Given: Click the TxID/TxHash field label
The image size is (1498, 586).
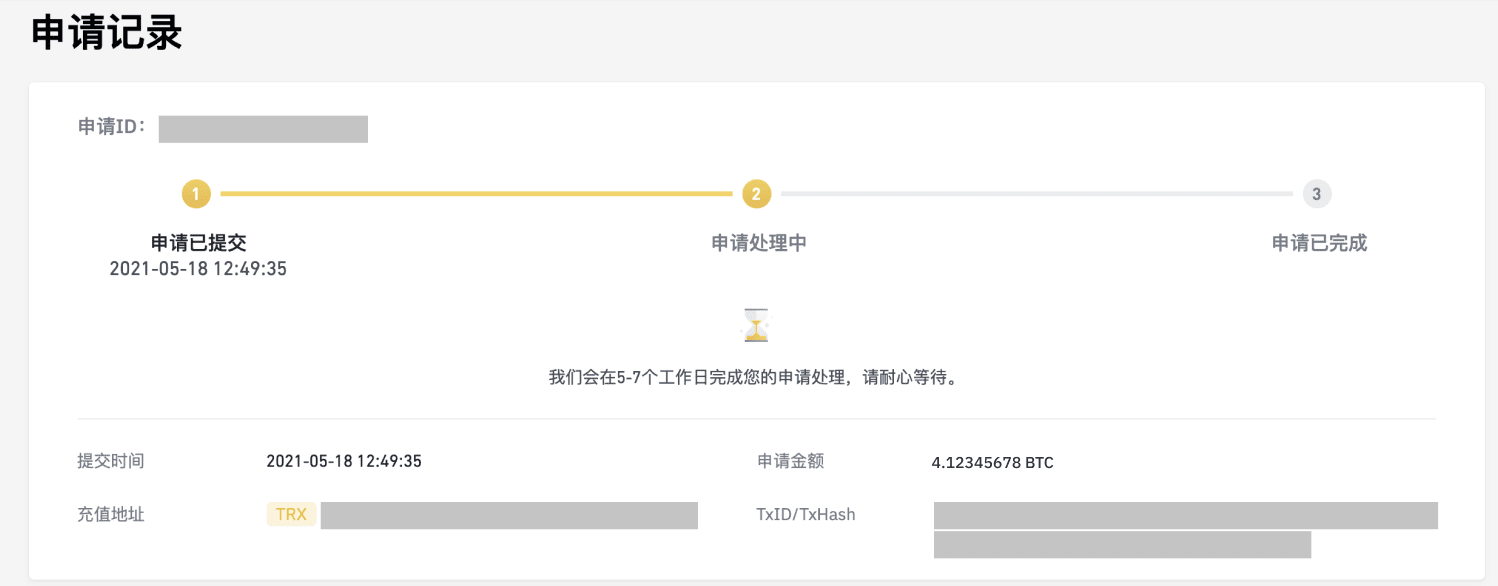Looking at the screenshot, I should [x=806, y=515].
